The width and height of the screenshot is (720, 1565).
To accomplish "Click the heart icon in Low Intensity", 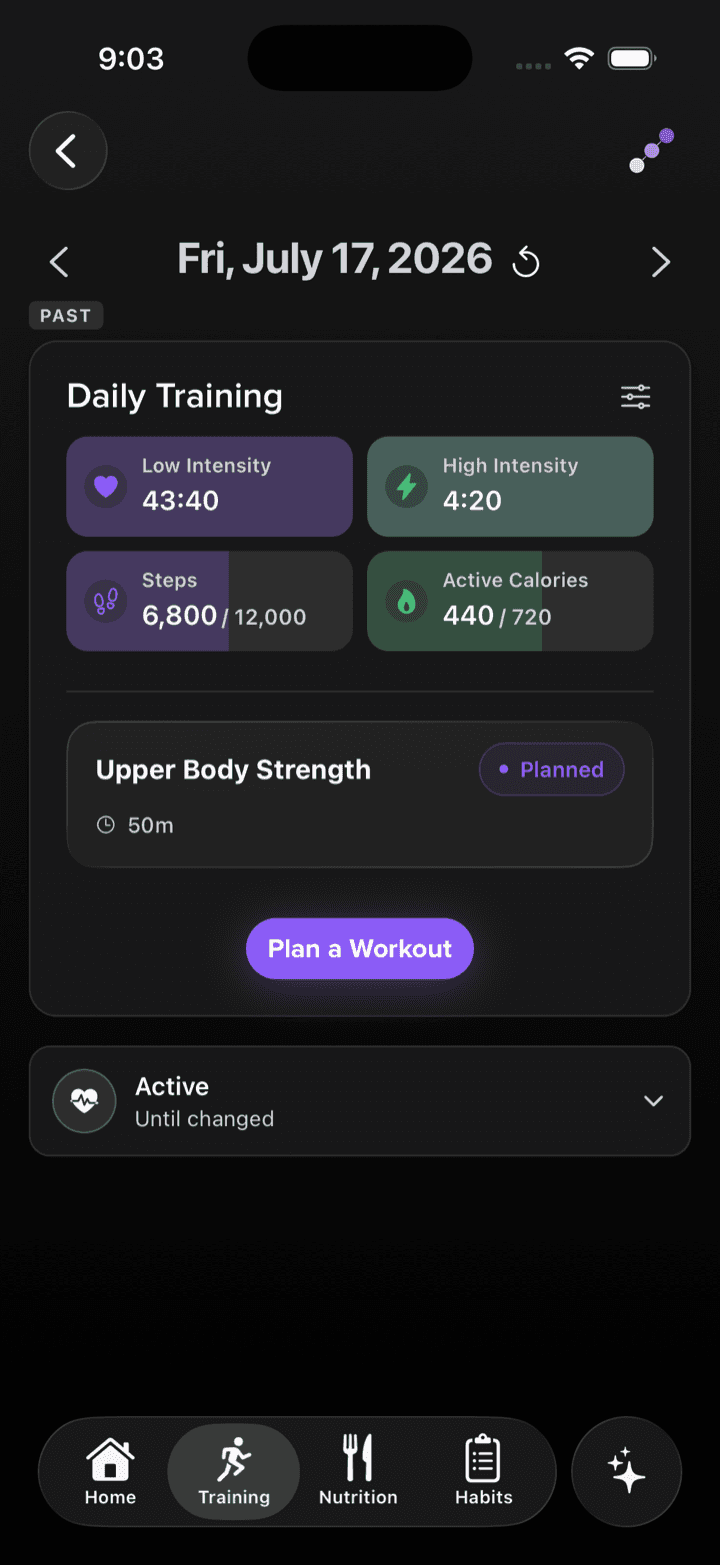I will pyautogui.click(x=106, y=487).
